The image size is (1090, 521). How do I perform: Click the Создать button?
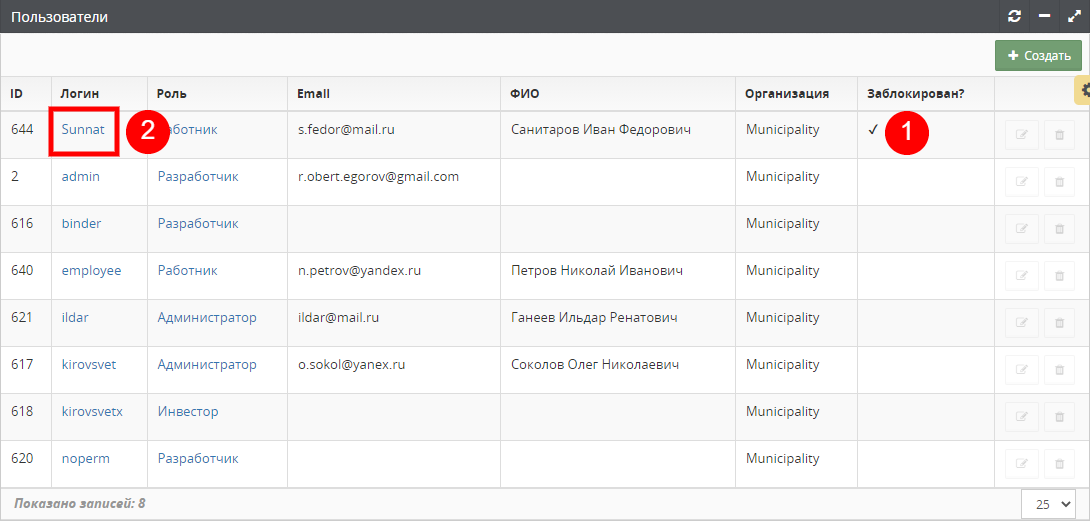(1038, 56)
